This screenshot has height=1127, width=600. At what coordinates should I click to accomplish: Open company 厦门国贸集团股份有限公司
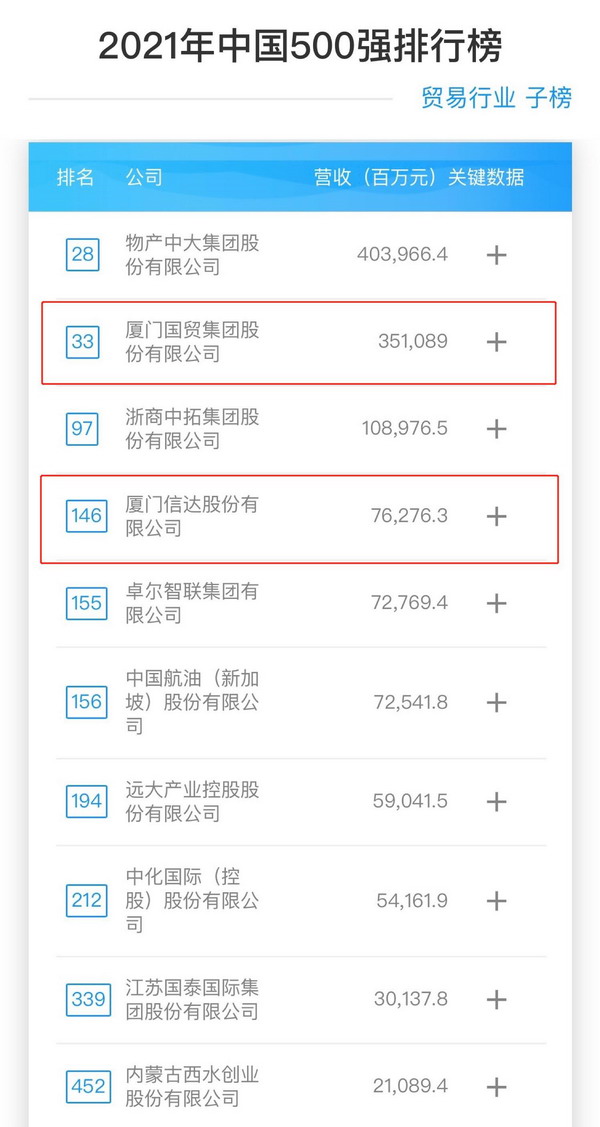click(x=192, y=342)
